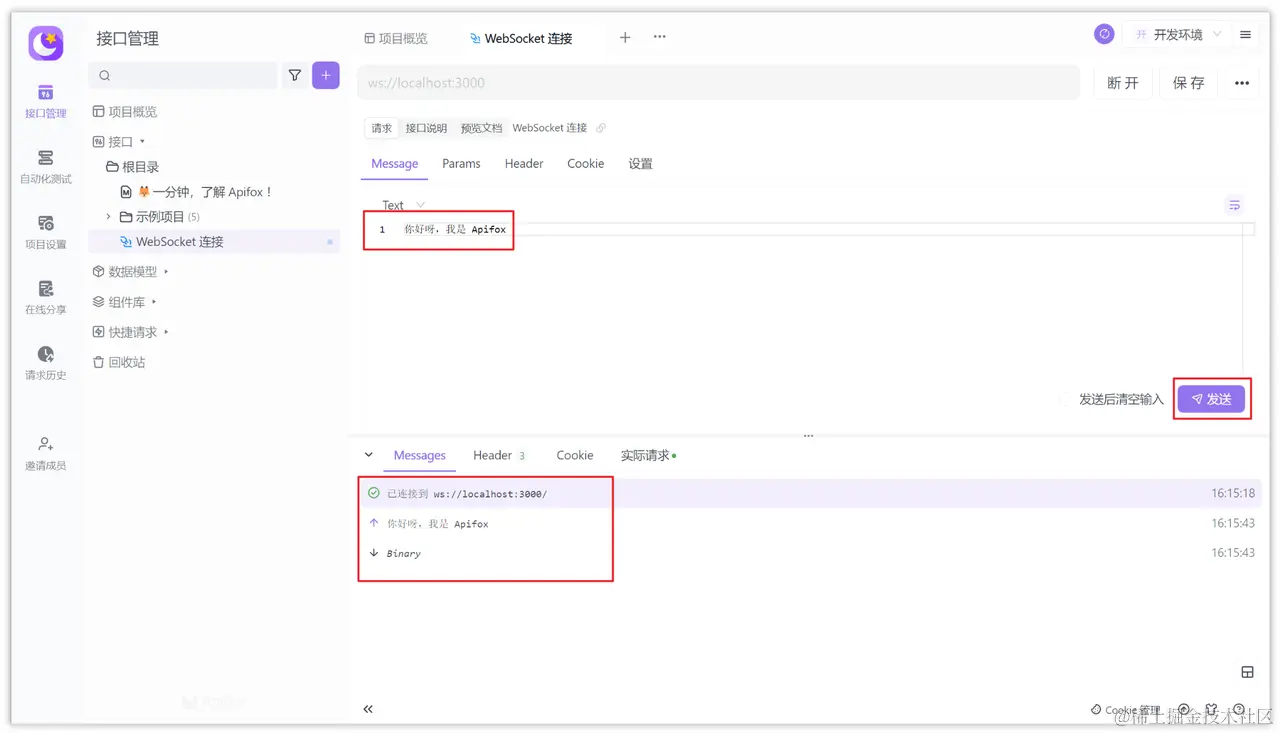Switch to the response Messages tab
The image size is (1280, 733).
[419, 455]
